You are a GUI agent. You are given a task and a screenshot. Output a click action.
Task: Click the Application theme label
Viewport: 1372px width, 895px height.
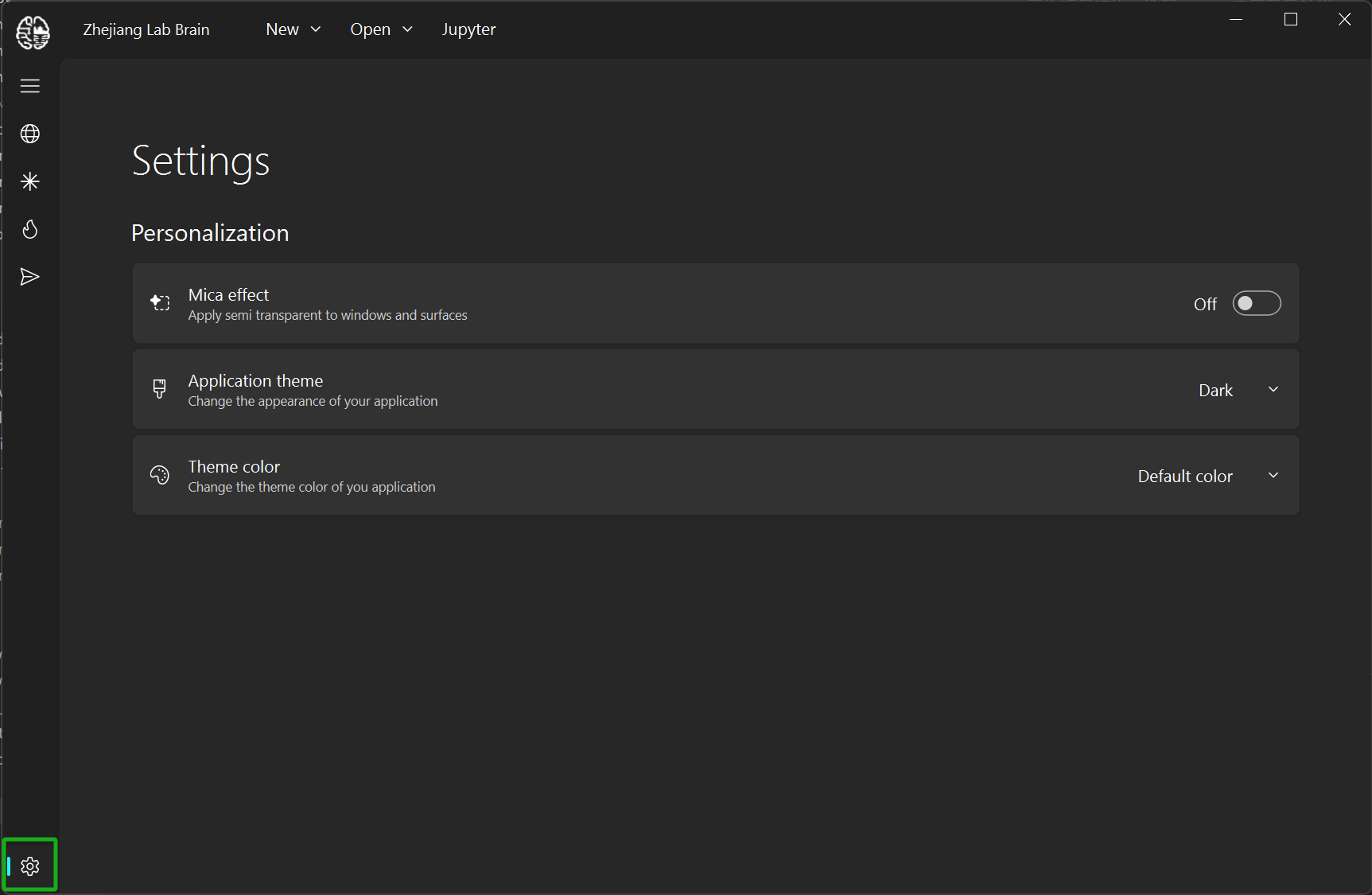[x=255, y=380]
